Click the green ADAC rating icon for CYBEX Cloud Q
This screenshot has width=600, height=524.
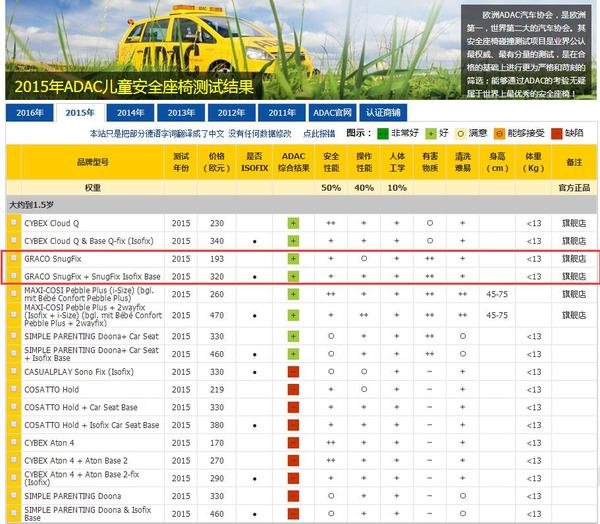pyautogui.click(x=293, y=223)
